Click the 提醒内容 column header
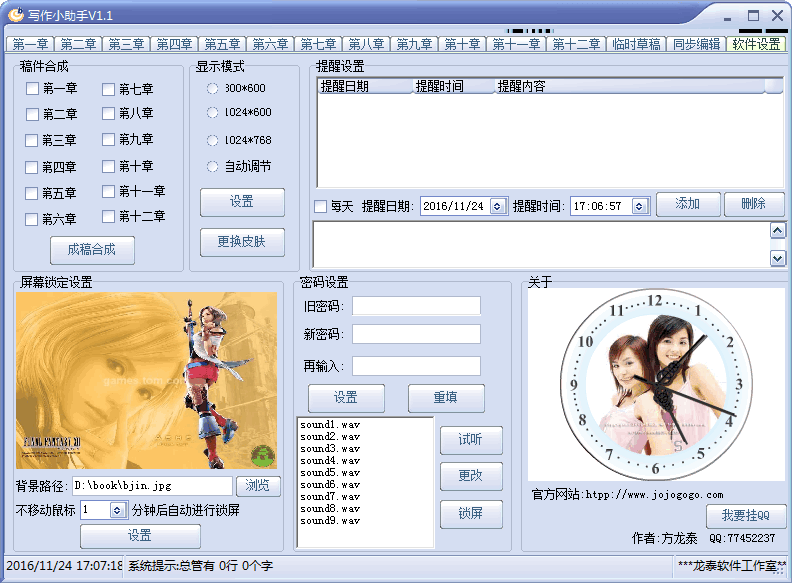Screen dimensions: 792x583 [x=629, y=86]
